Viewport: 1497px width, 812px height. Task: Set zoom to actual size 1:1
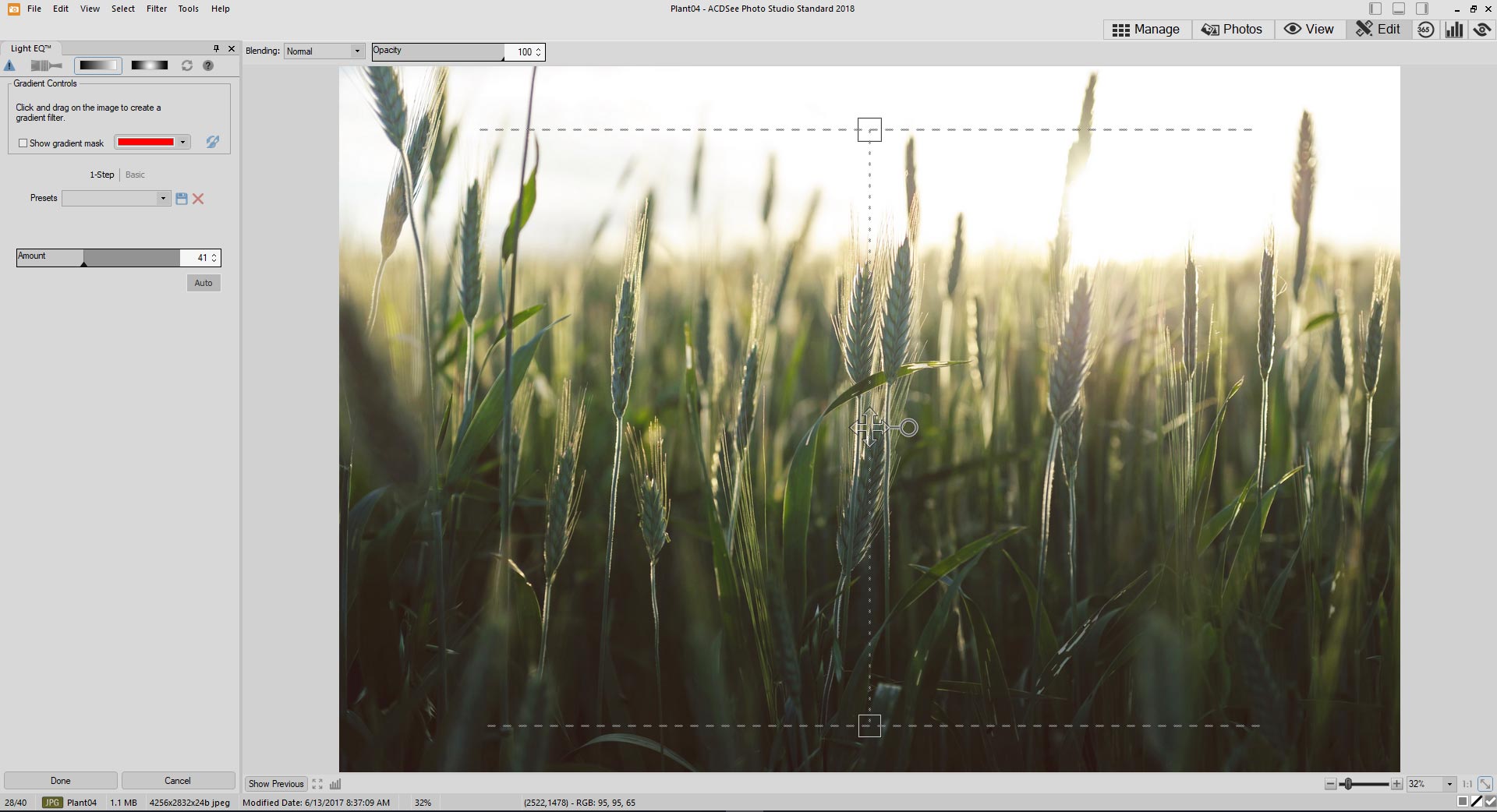pos(1467,784)
